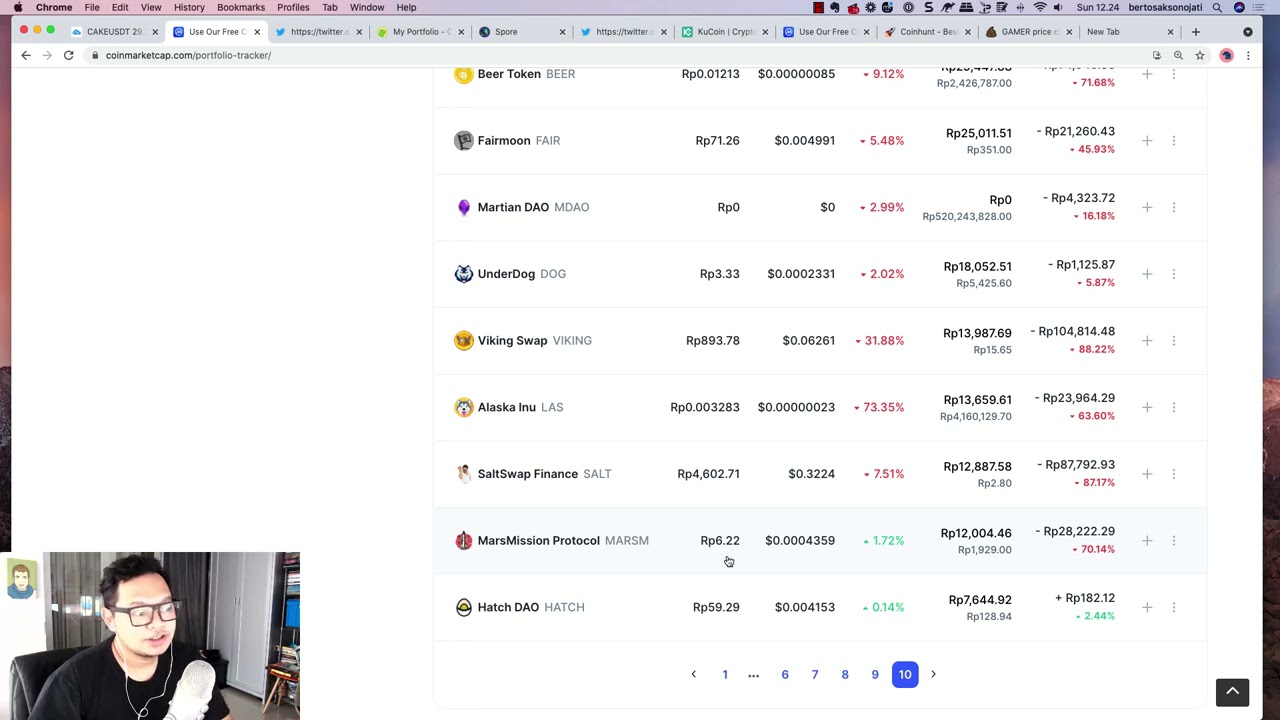Viewport: 1280px width, 720px height.
Task: Bookmark this page with star icon
Action: pyautogui.click(x=1200, y=56)
